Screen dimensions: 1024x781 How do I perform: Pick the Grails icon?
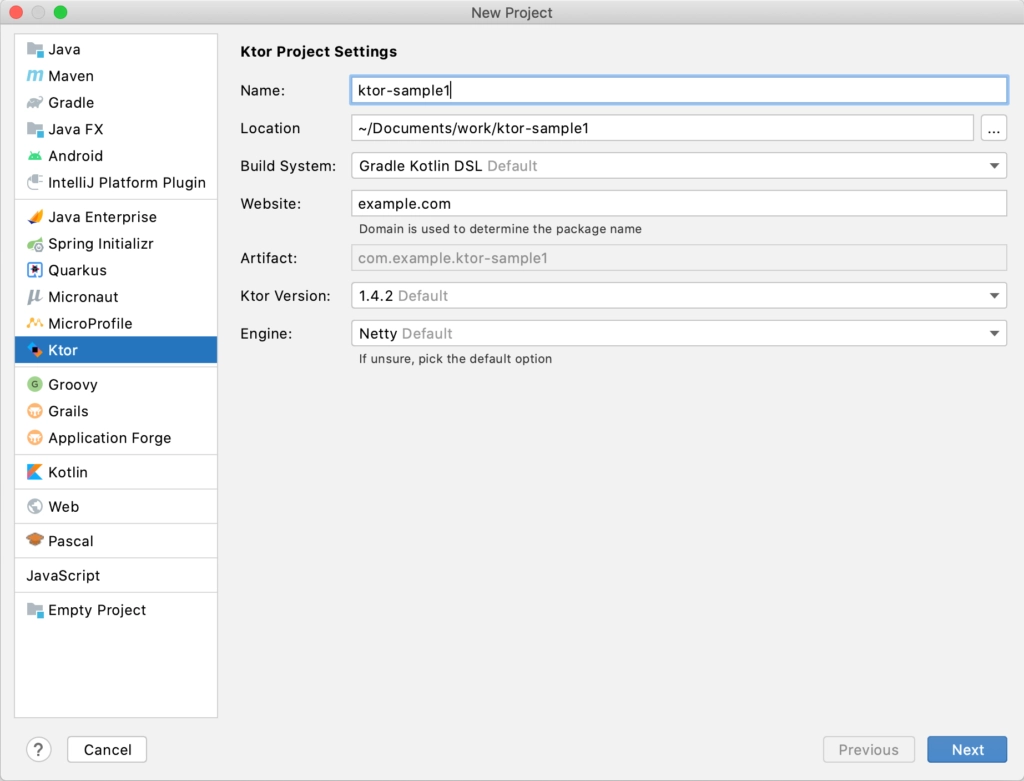pos(35,411)
